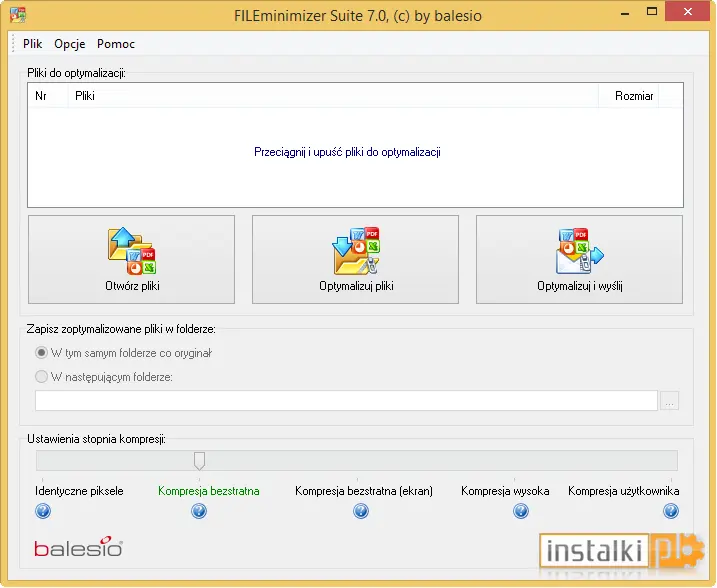This screenshot has width=717, height=588.
Task: Click the Nr column header
Action: pyautogui.click(x=48, y=96)
